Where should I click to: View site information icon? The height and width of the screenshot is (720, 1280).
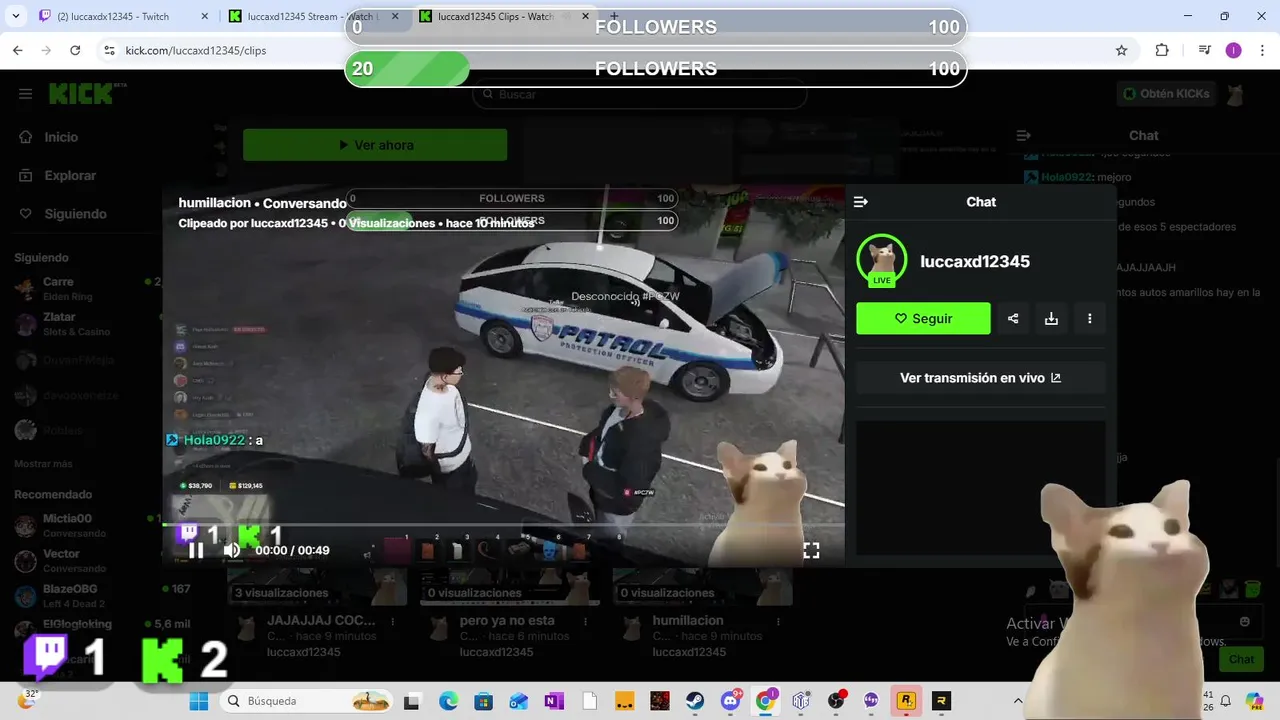point(108,50)
